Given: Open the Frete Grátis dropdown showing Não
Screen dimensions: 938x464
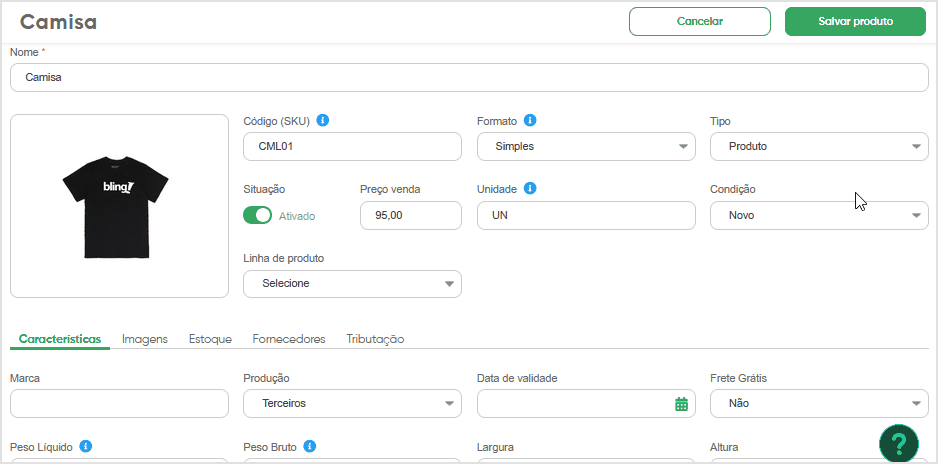Looking at the screenshot, I should tap(819, 404).
